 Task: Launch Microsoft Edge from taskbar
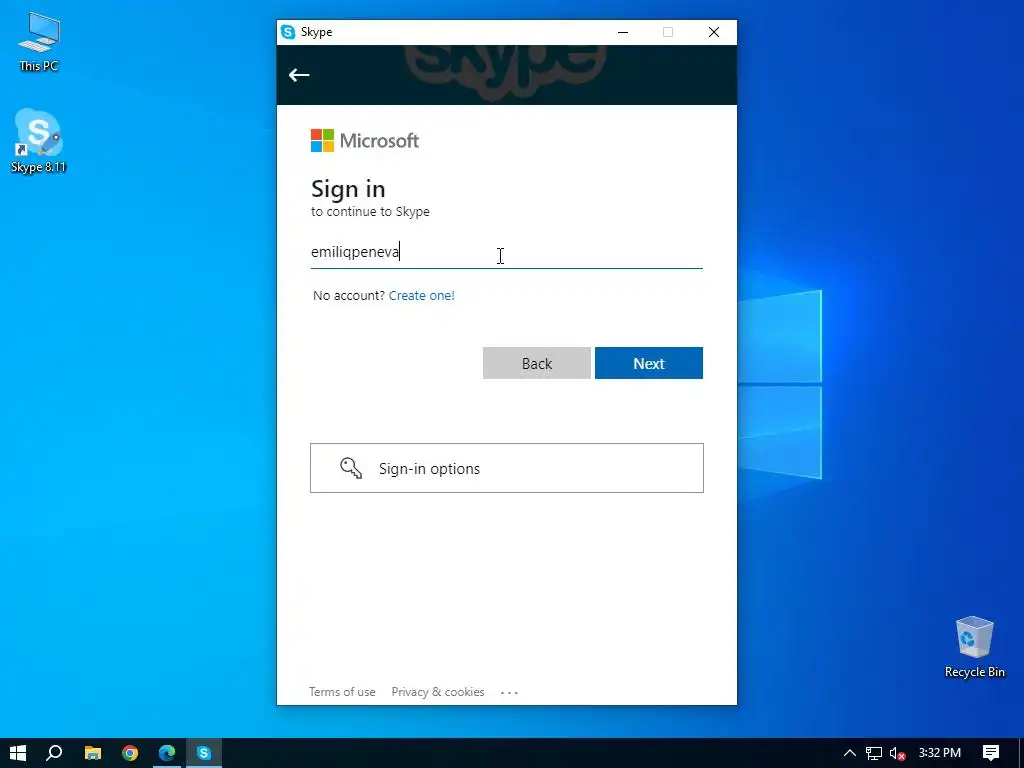click(x=167, y=753)
